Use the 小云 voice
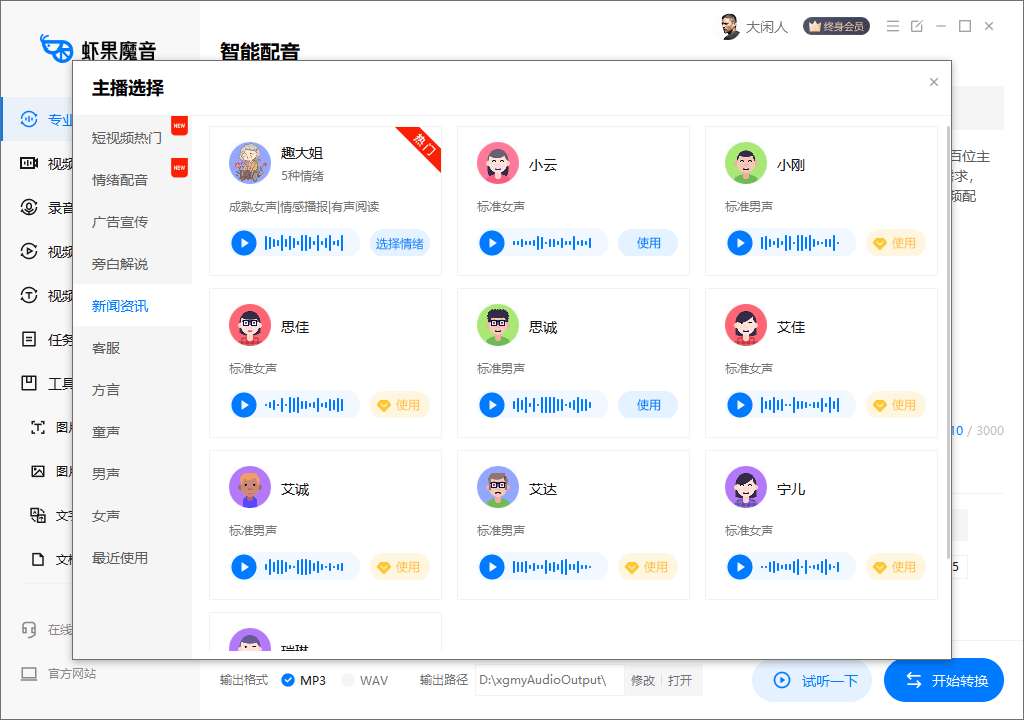 [x=648, y=243]
